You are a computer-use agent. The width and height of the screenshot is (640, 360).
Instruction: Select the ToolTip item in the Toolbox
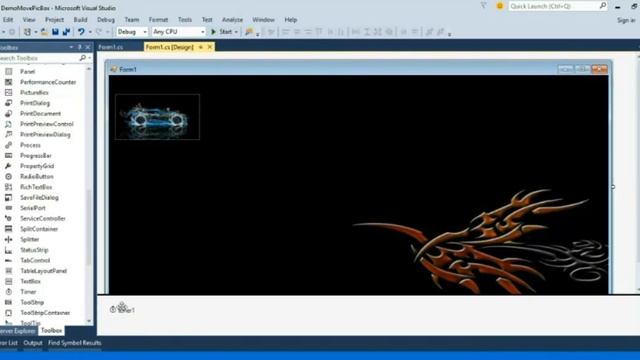pyautogui.click(x=31, y=323)
